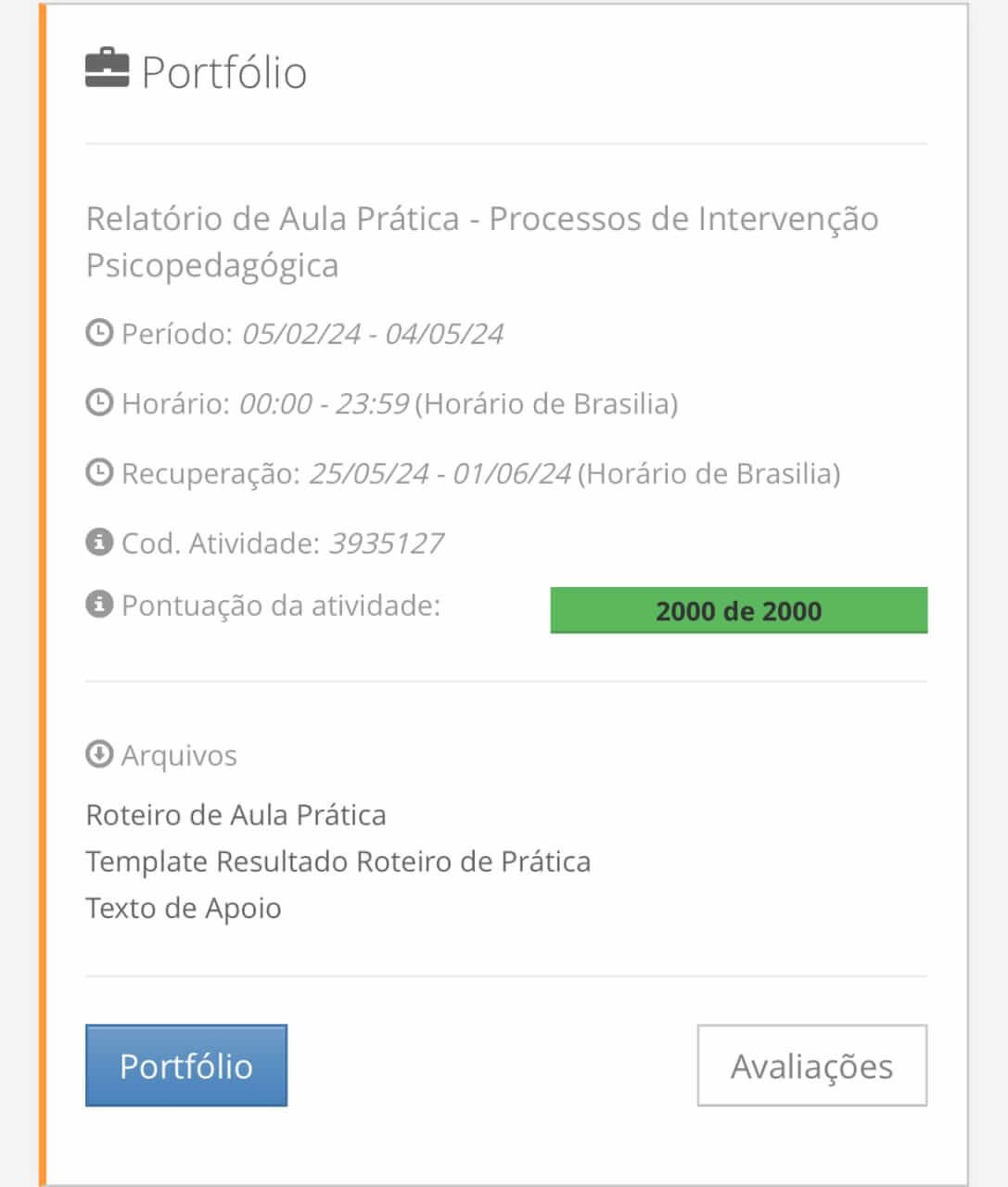Click the clock icon next to Período
The image size is (1008, 1187).
click(x=98, y=333)
